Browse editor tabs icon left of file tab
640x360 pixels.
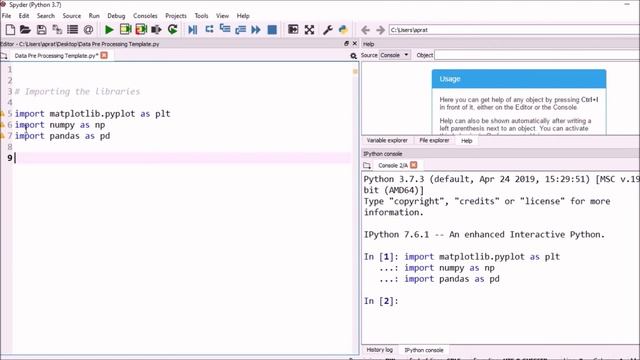pyautogui.click(x=4, y=56)
